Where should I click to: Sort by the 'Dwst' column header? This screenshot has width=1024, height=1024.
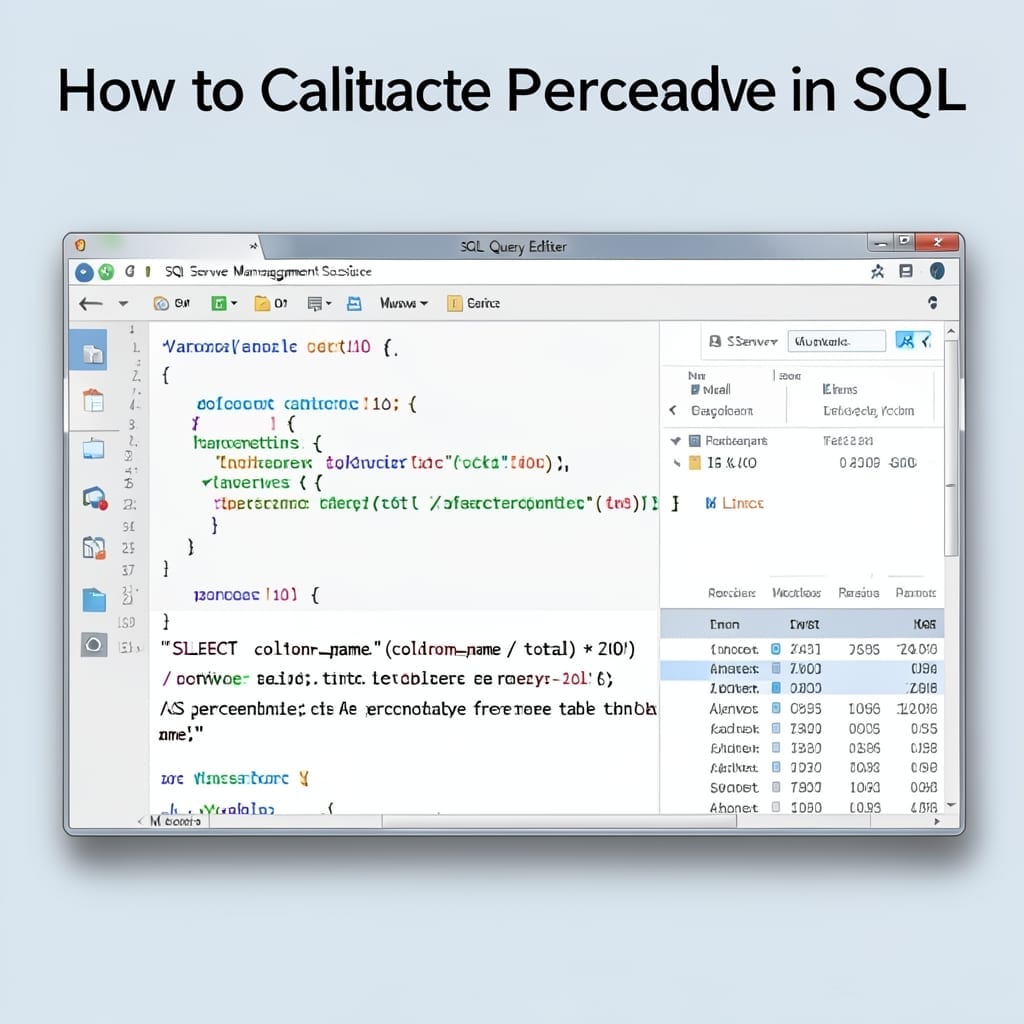click(x=804, y=624)
